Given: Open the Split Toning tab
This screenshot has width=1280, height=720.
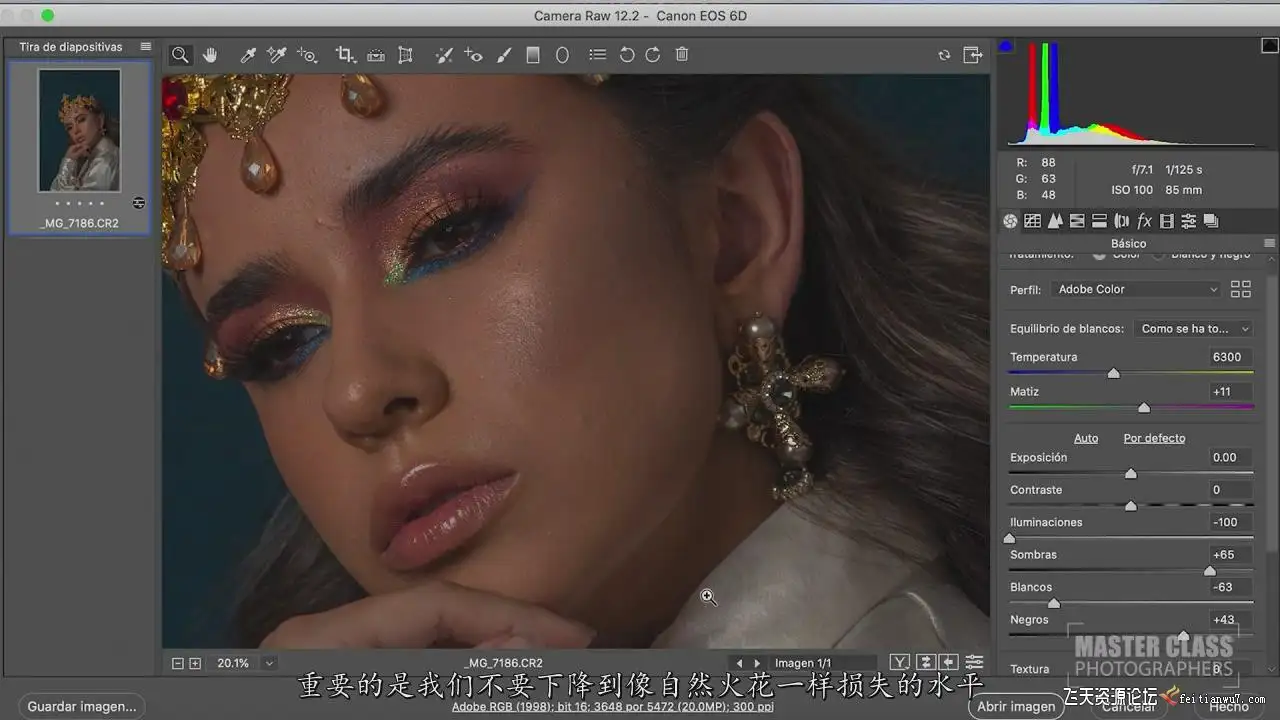Looking at the screenshot, I should point(1099,221).
